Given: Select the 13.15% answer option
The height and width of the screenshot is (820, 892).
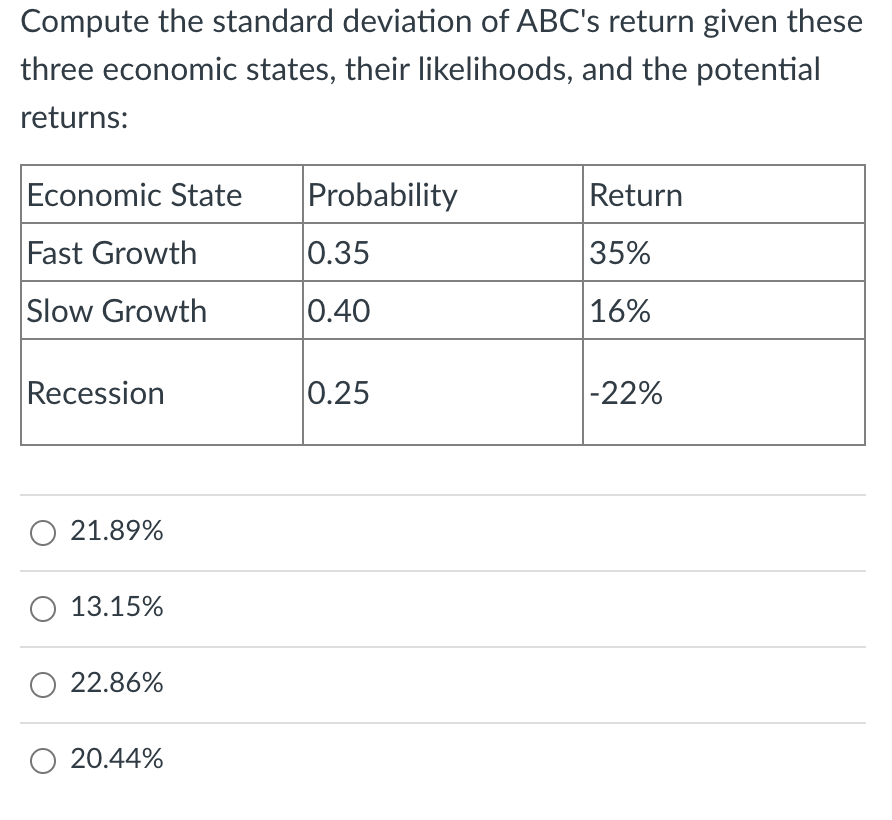Looking at the screenshot, I should (42, 608).
